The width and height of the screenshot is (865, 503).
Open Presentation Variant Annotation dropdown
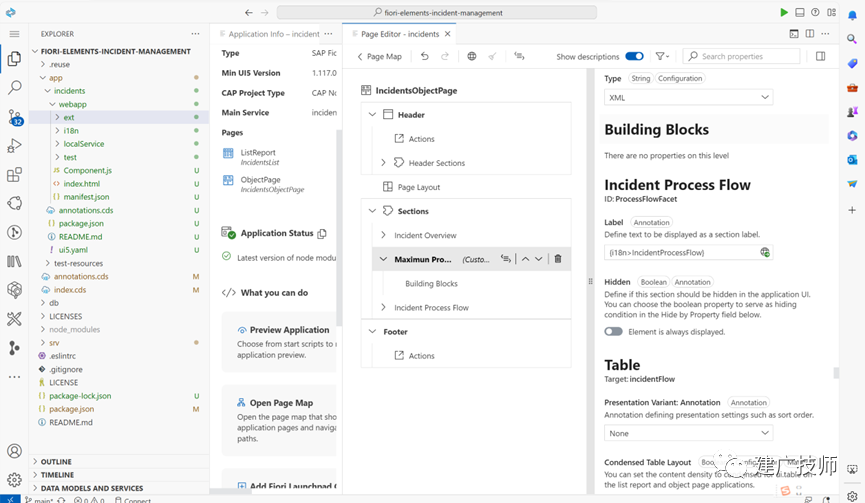pos(688,434)
